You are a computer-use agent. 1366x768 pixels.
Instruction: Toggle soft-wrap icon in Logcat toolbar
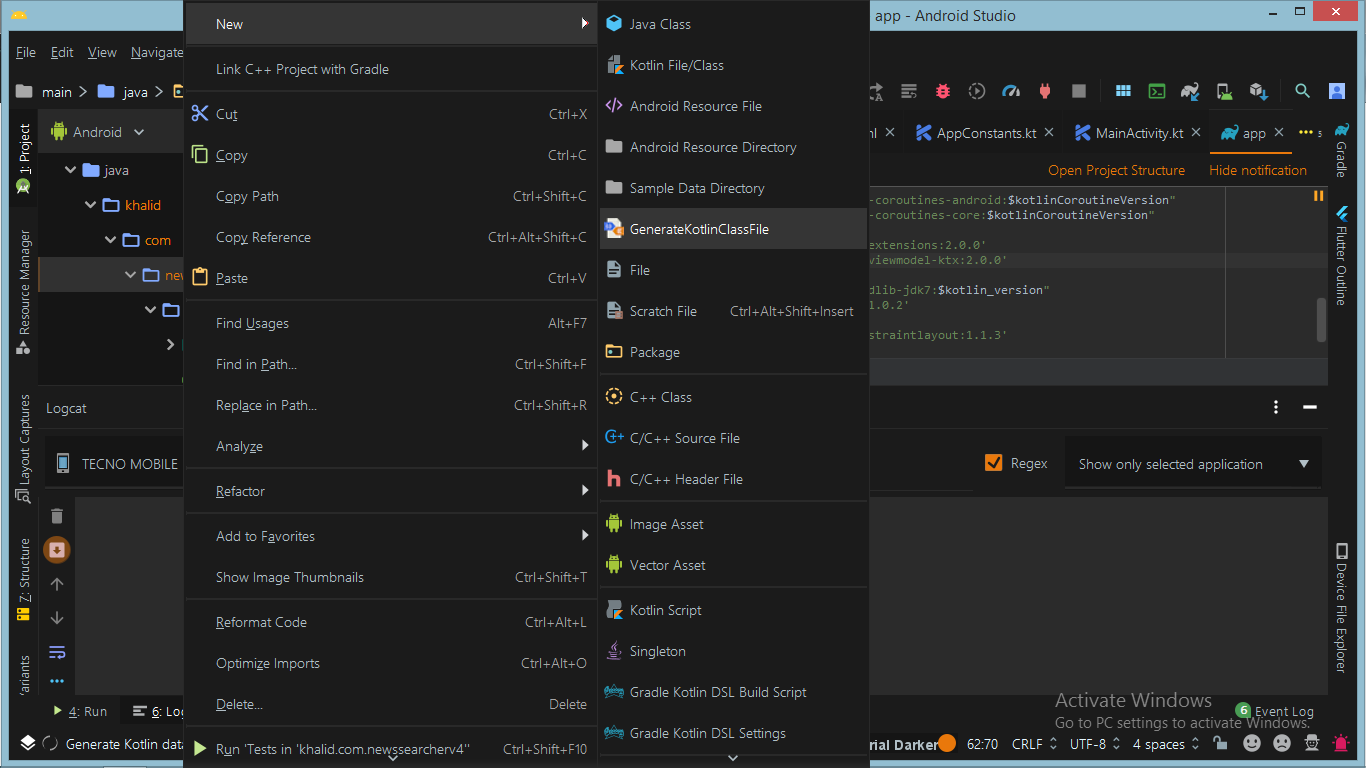coord(57,652)
